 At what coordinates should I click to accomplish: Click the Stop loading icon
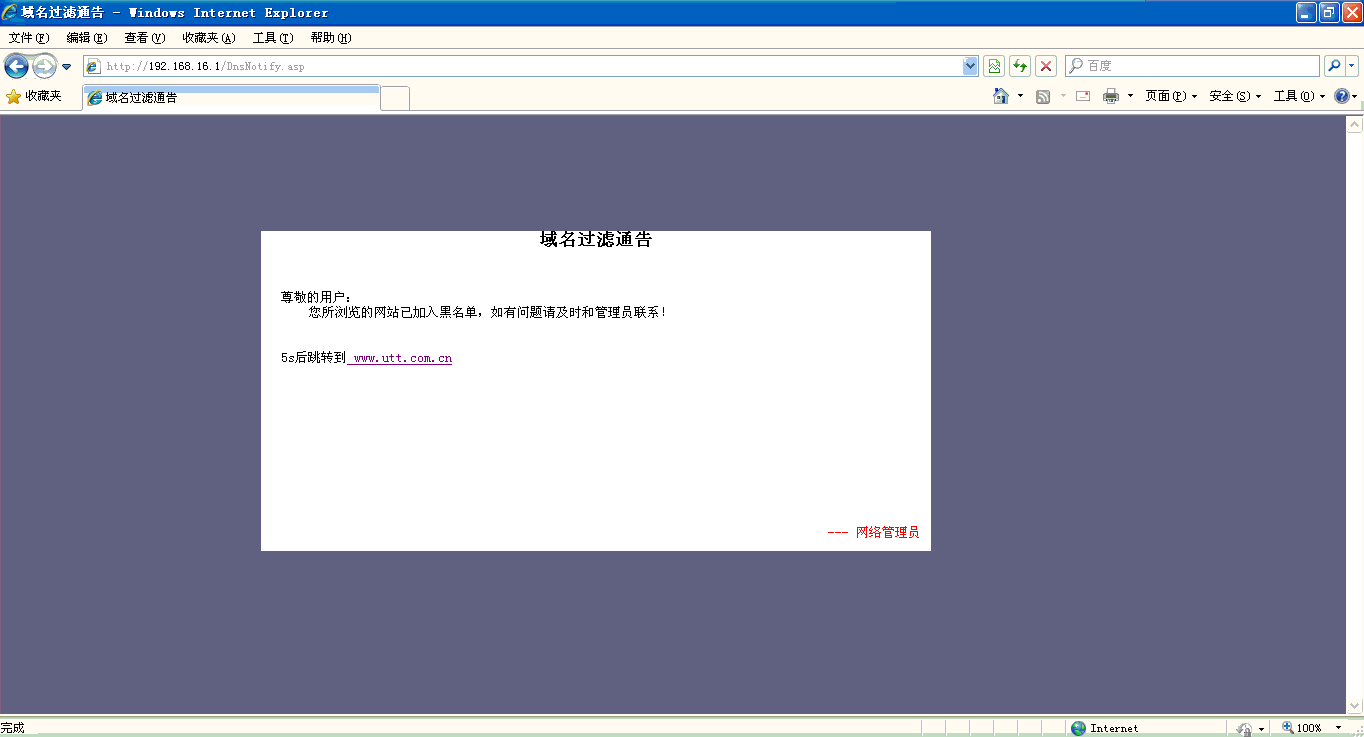pos(1045,65)
